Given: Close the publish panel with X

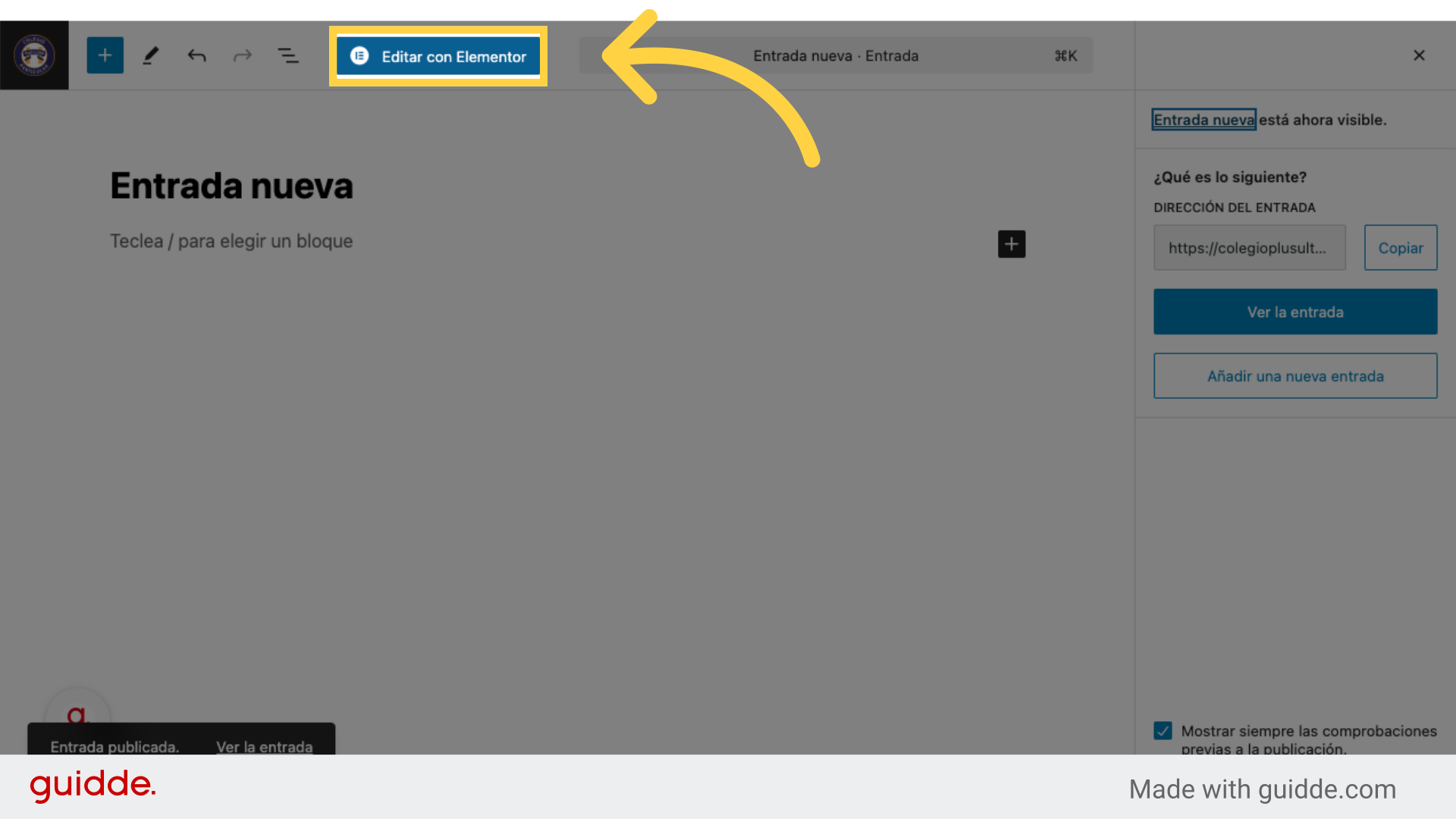Looking at the screenshot, I should click(1420, 55).
